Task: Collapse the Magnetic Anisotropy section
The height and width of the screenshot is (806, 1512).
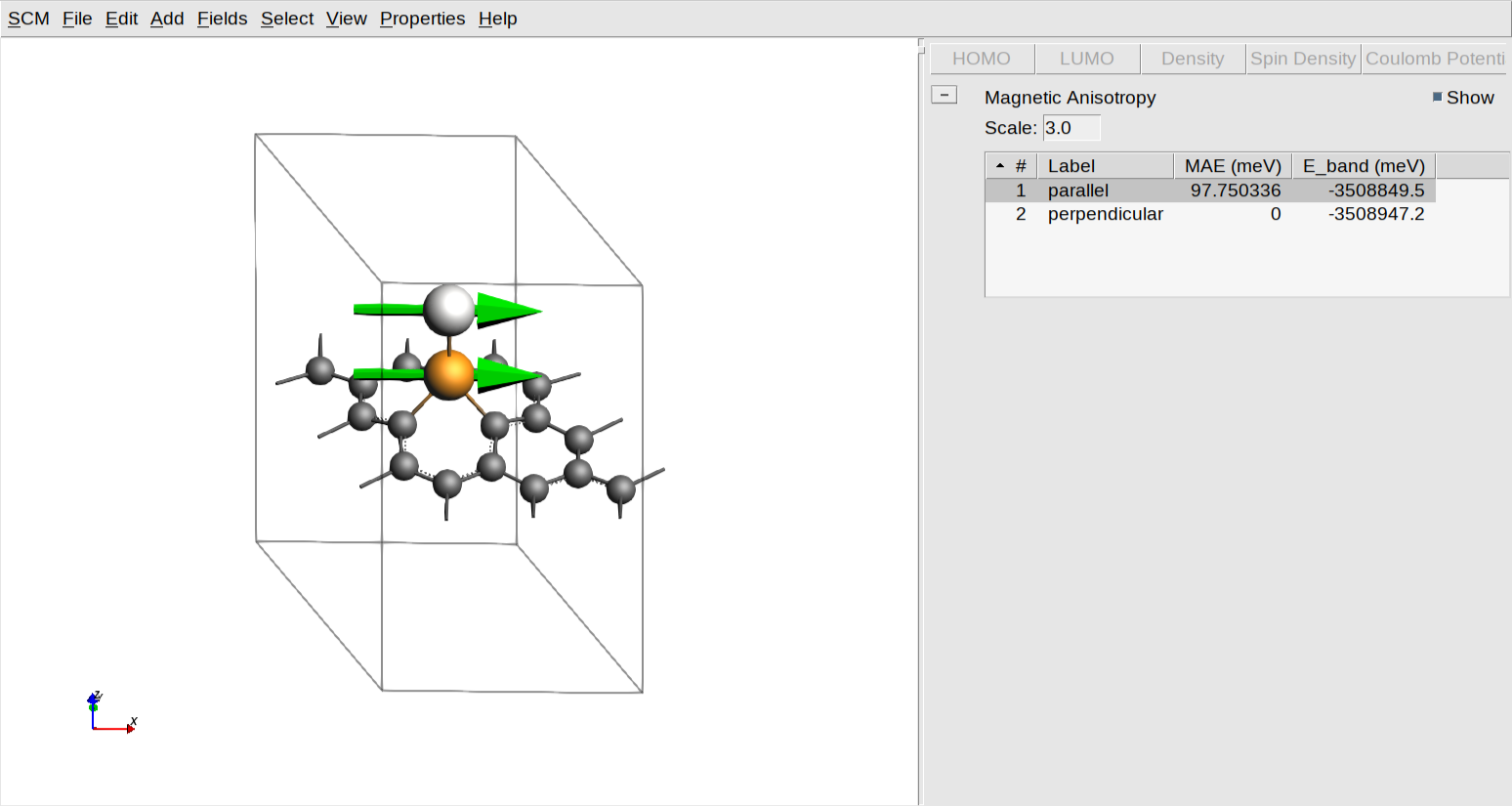Action: pyautogui.click(x=944, y=95)
